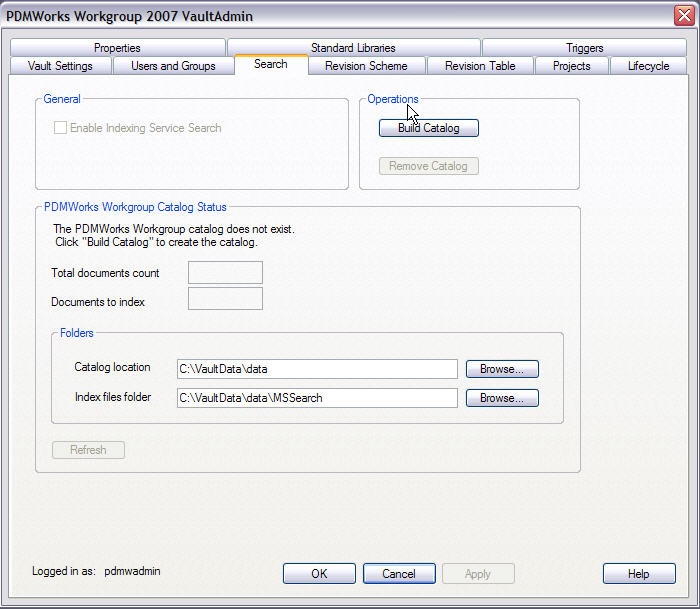Click the Remove Catalog button
The image size is (700, 609).
tap(429, 166)
